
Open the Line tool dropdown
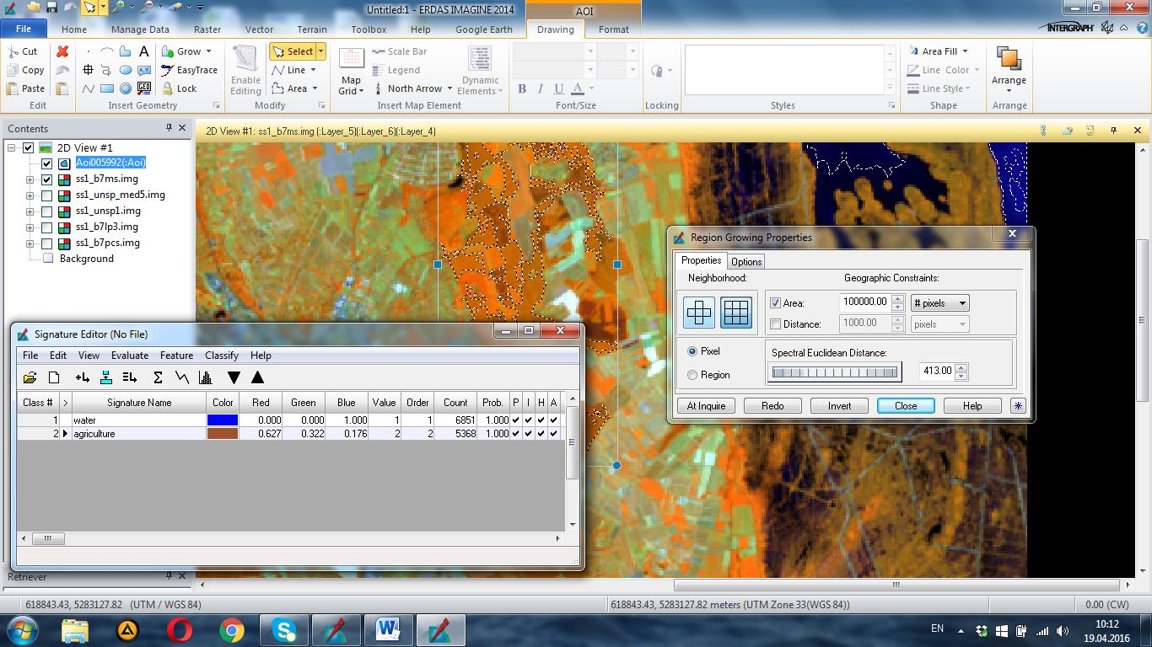pos(313,70)
